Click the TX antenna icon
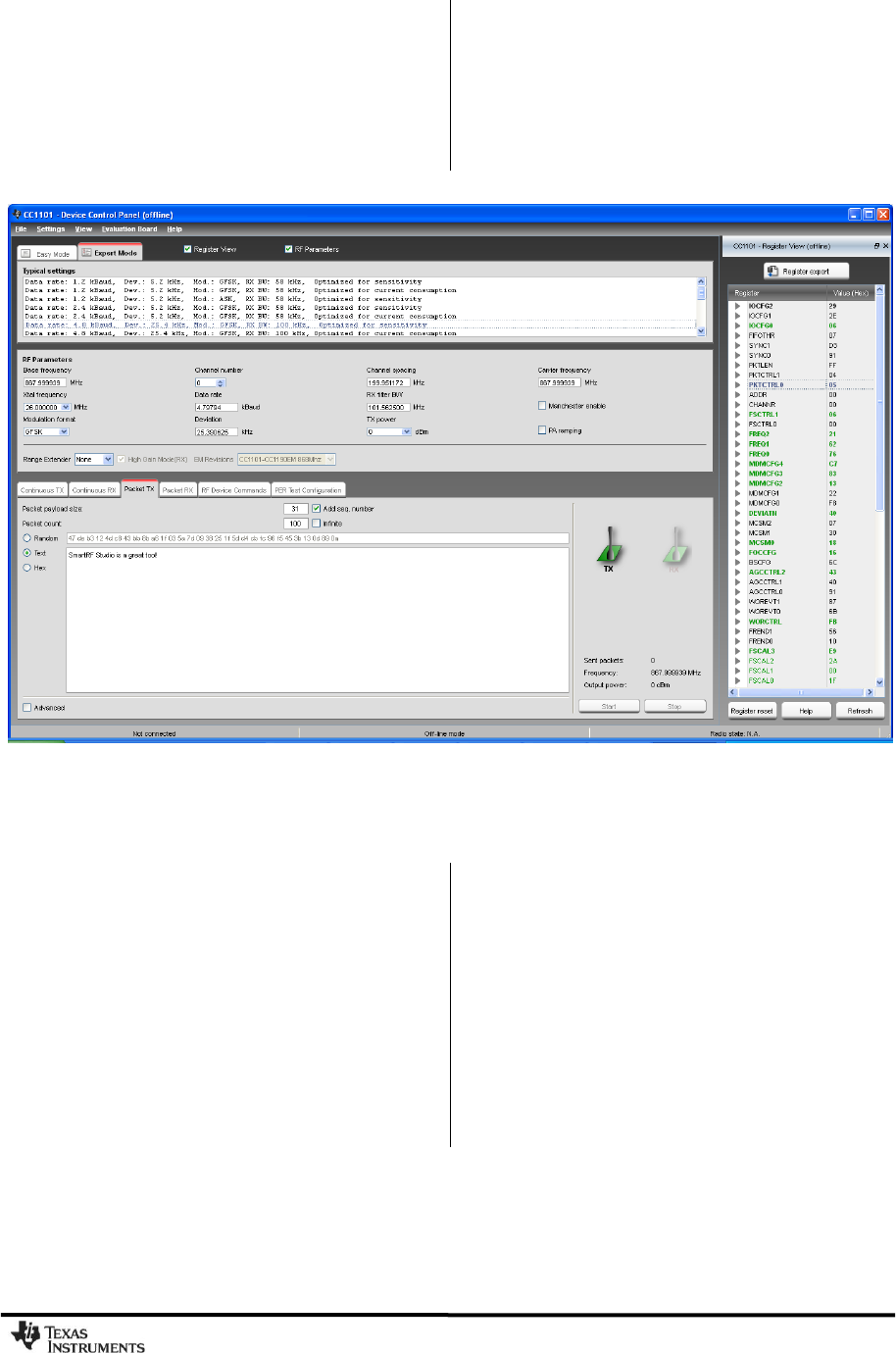 pyautogui.click(x=608, y=548)
